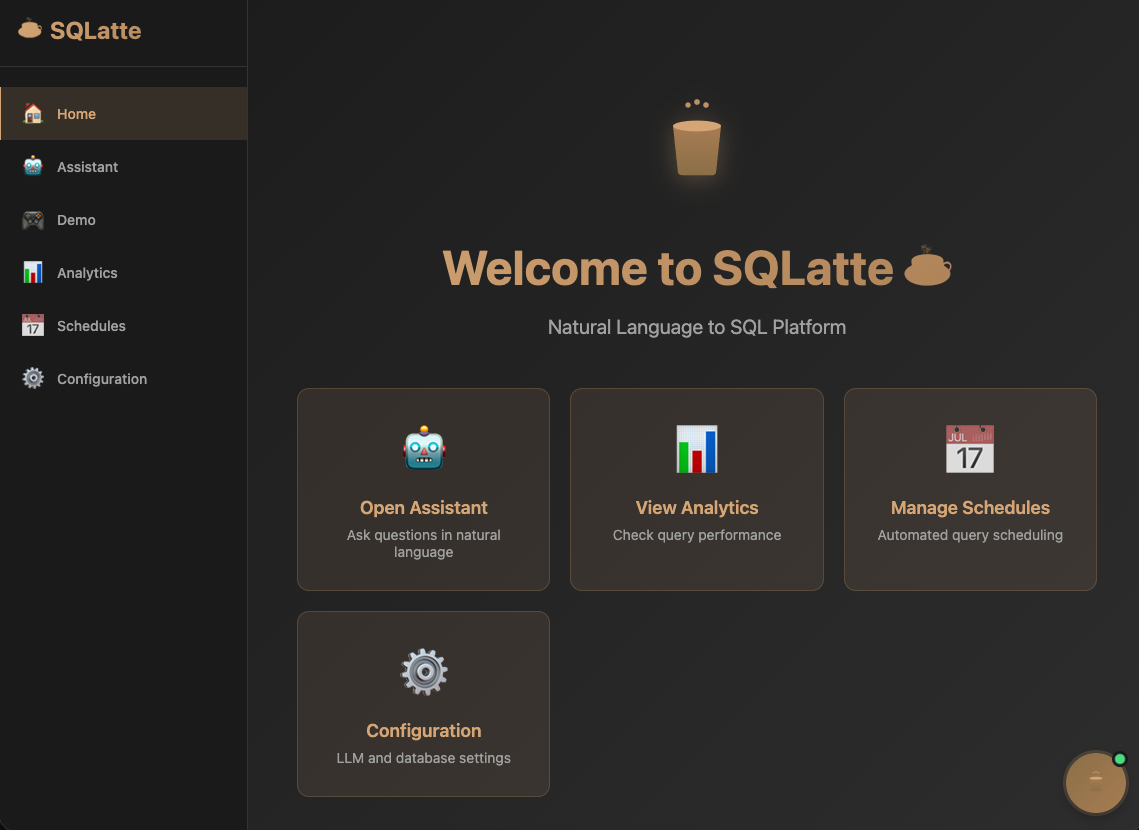1139x830 pixels.
Task: Click the calendar icon beside Schedules
Action: click(33, 326)
